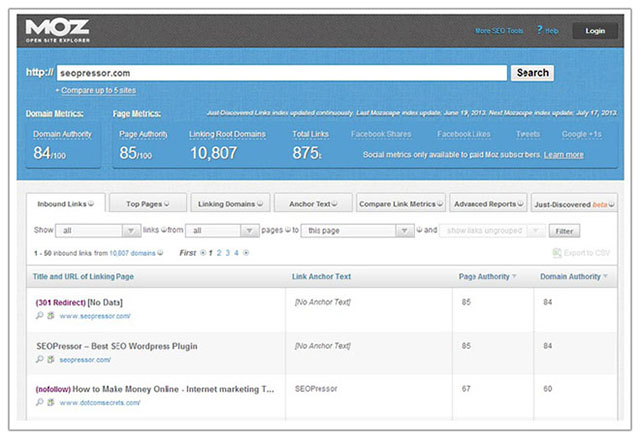Click green icon beside seopressor.com/ link
Screen dimensions: 640x439
click(51, 359)
